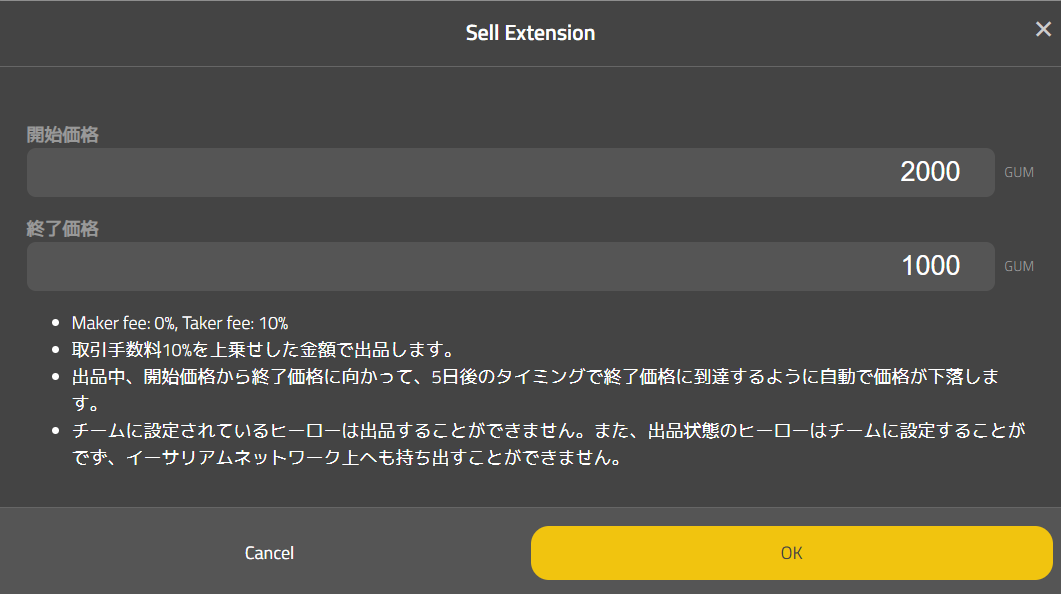Confirm the listing with the yellow OK button

pyautogui.click(x=791, y=553)
